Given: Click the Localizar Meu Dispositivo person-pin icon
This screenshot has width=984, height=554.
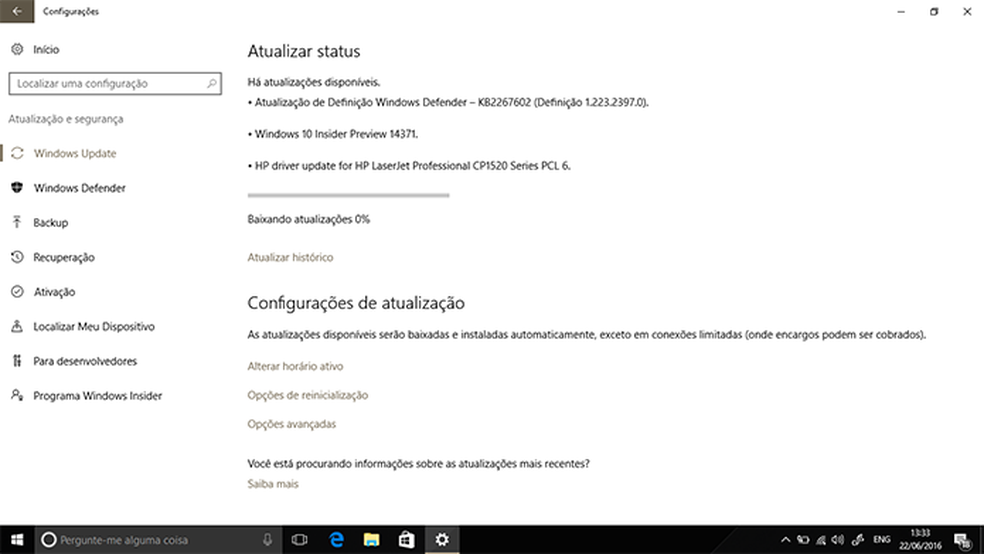Looking at the screenshot, I should coord(17,326).
